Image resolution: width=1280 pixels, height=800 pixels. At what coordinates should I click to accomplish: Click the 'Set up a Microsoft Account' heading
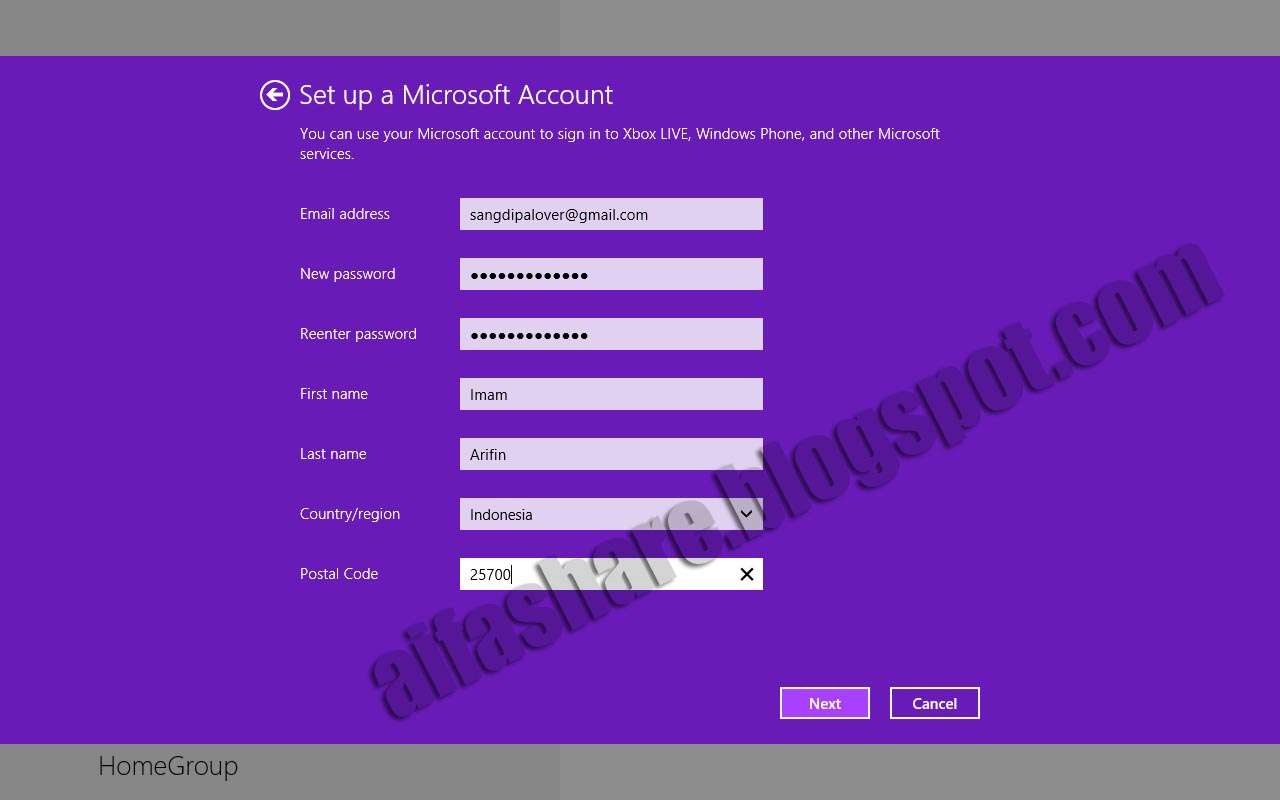point(456,95)
